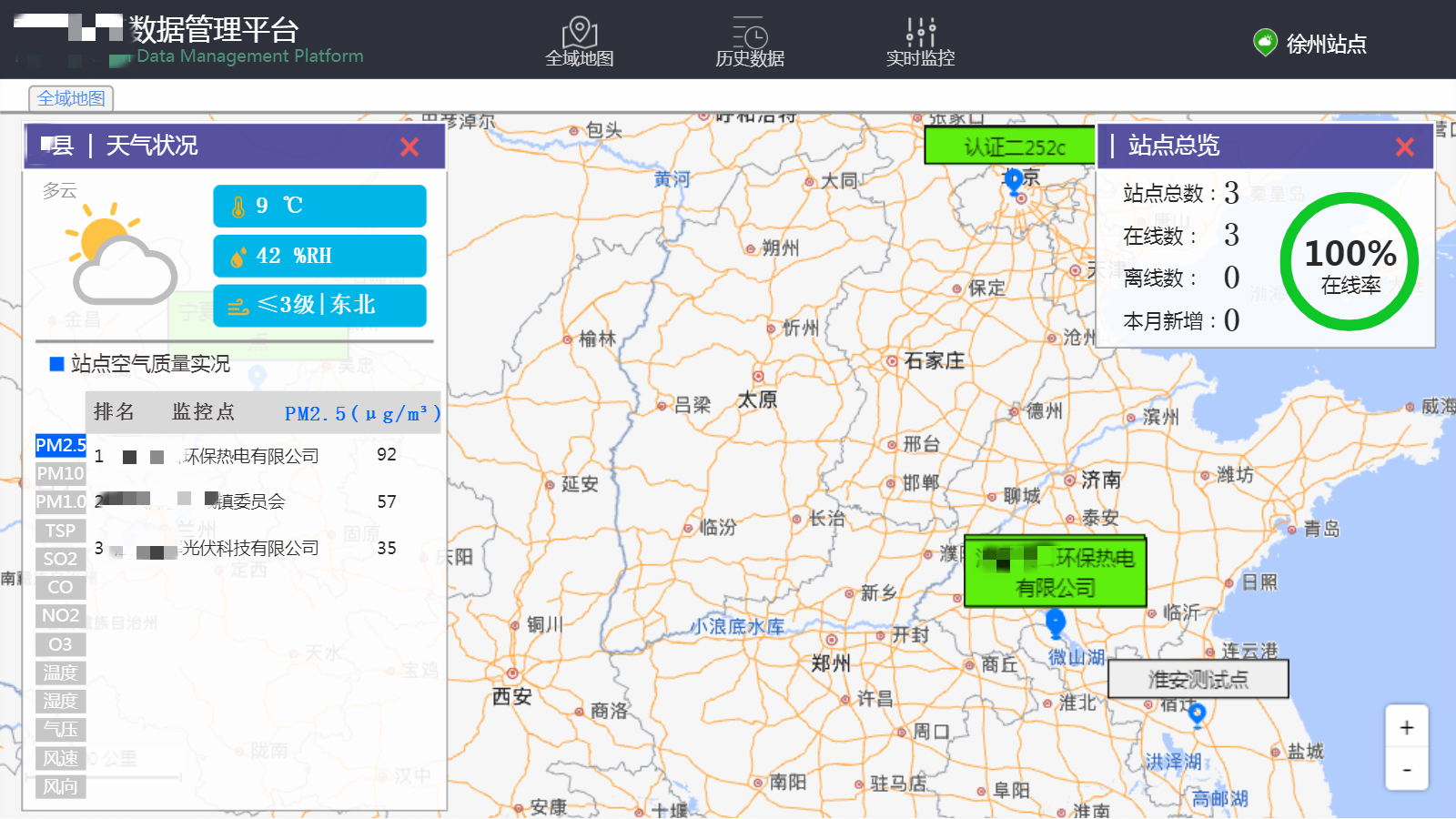Select the blue marker near 洪泽湖
Screen dimensions: 1456x819
point(1197,715)
